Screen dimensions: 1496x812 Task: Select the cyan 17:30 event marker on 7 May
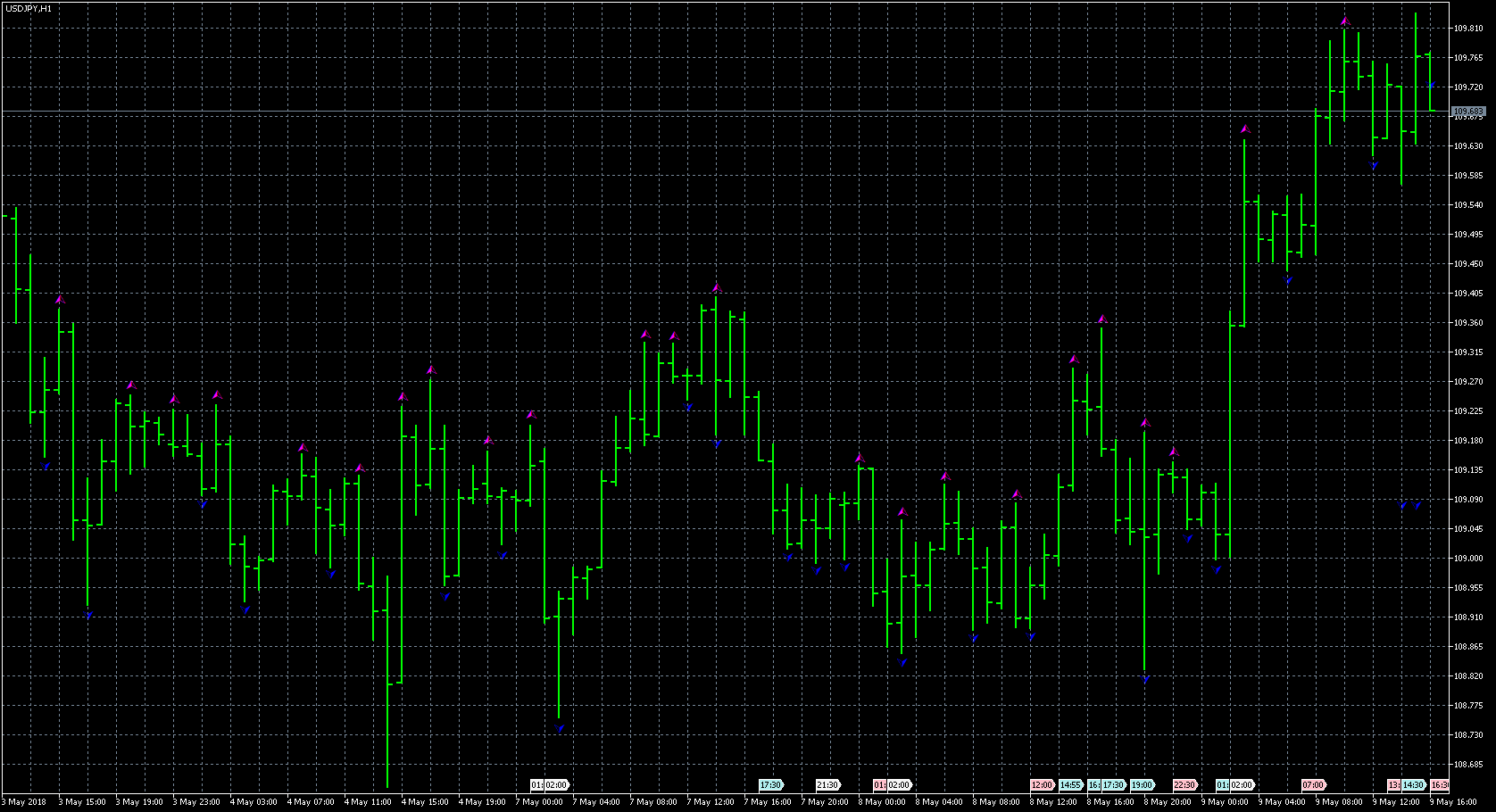(x=771, y=785)
